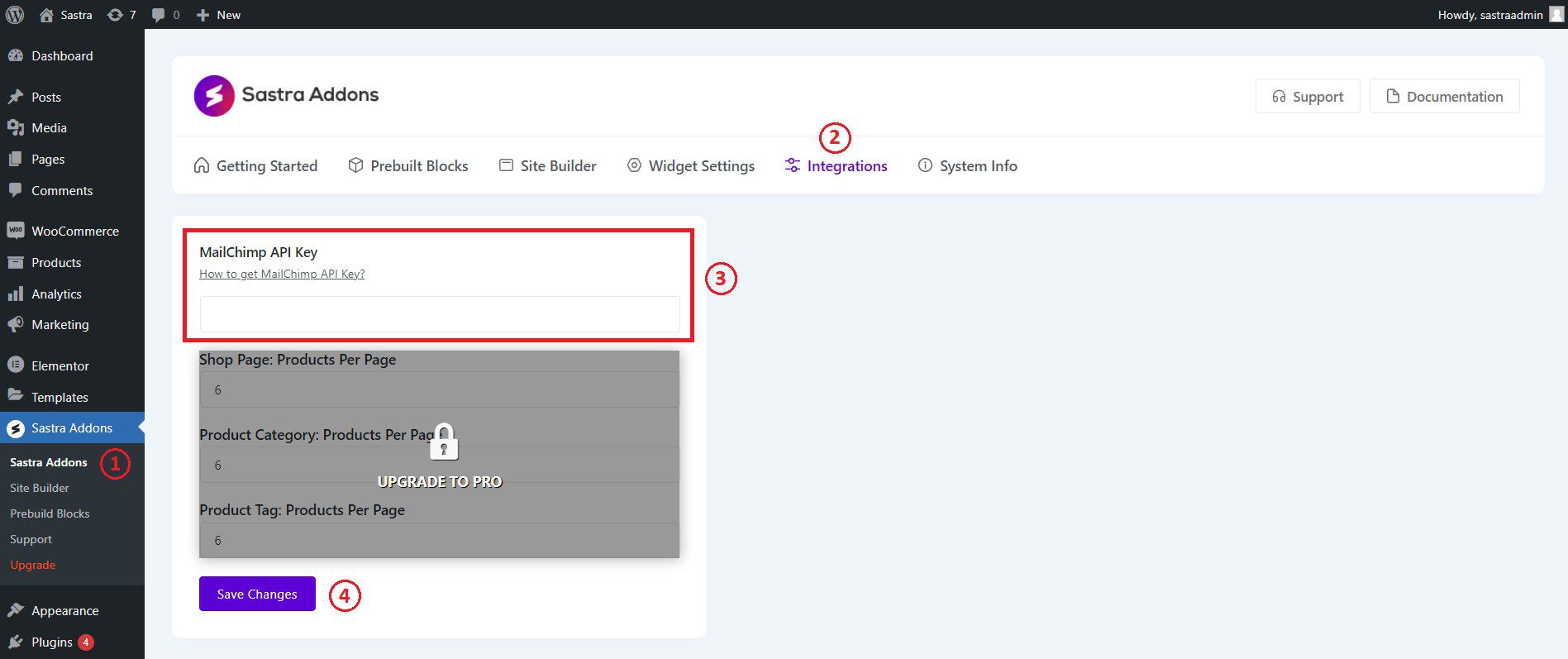This screenshot has height=659, width=1568.
Task: Open the comments bubble icon in the admin bar
Action: click(x=158, y=15)
